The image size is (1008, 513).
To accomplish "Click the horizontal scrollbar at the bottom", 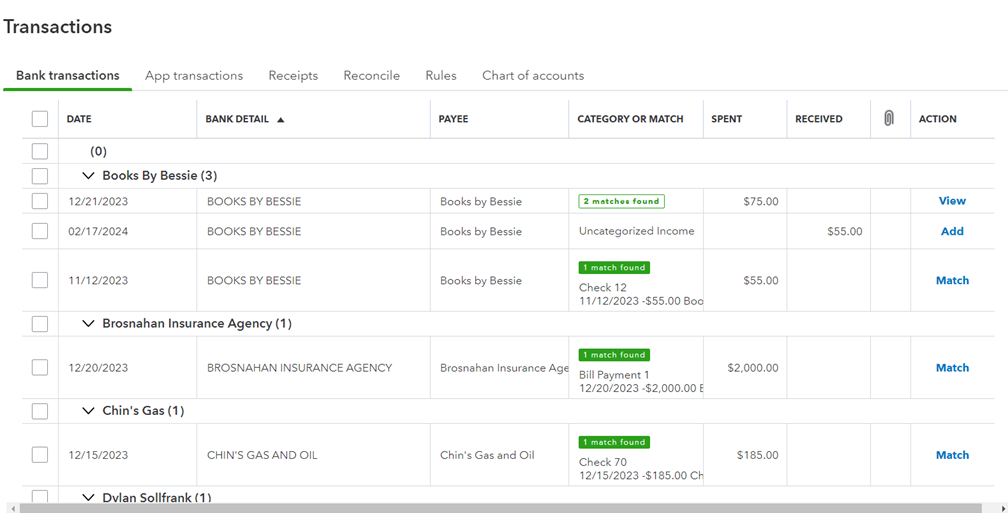I will [500, 508].
